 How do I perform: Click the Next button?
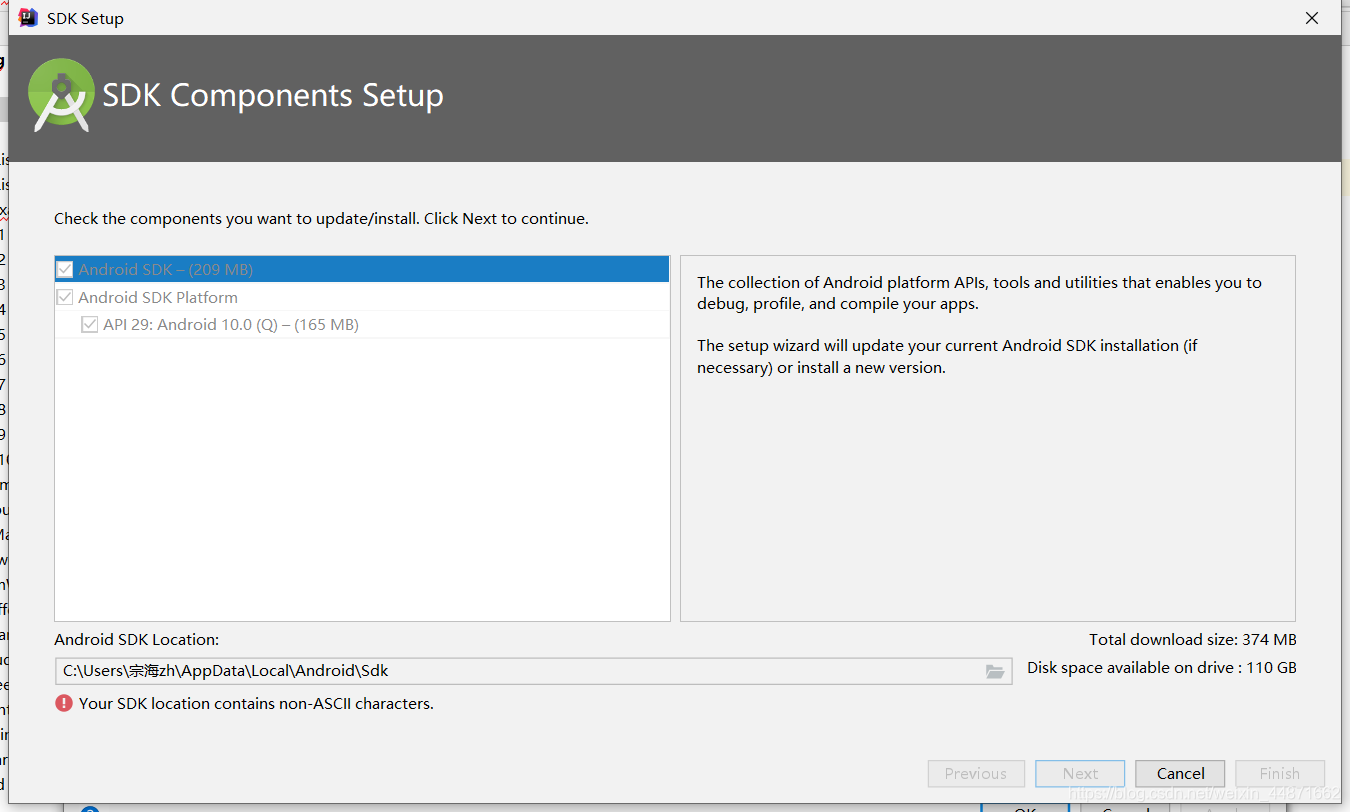pyautogui.click(x=1080, y=773)
